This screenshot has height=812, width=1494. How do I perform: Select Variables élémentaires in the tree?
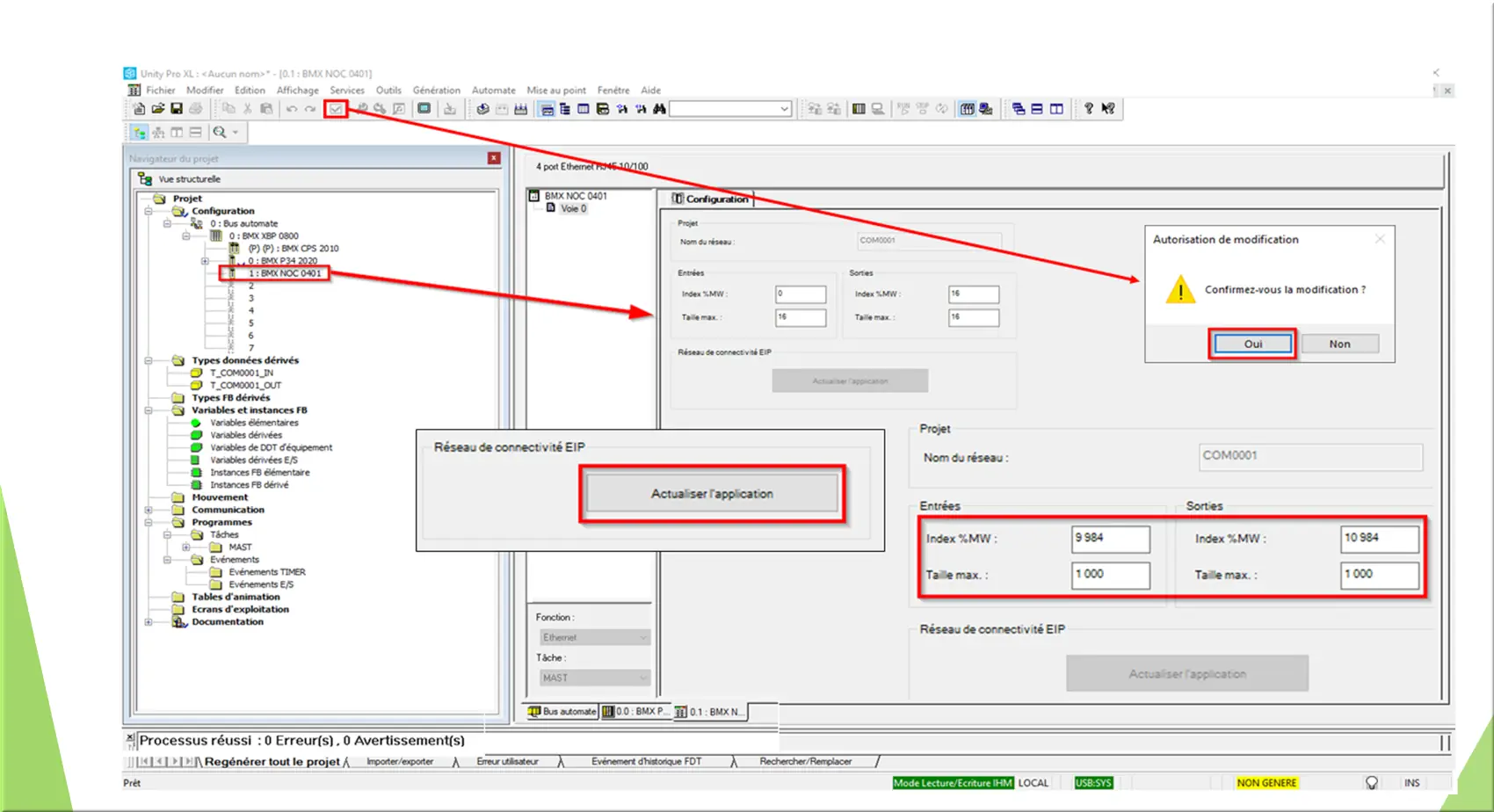(254, 423)
